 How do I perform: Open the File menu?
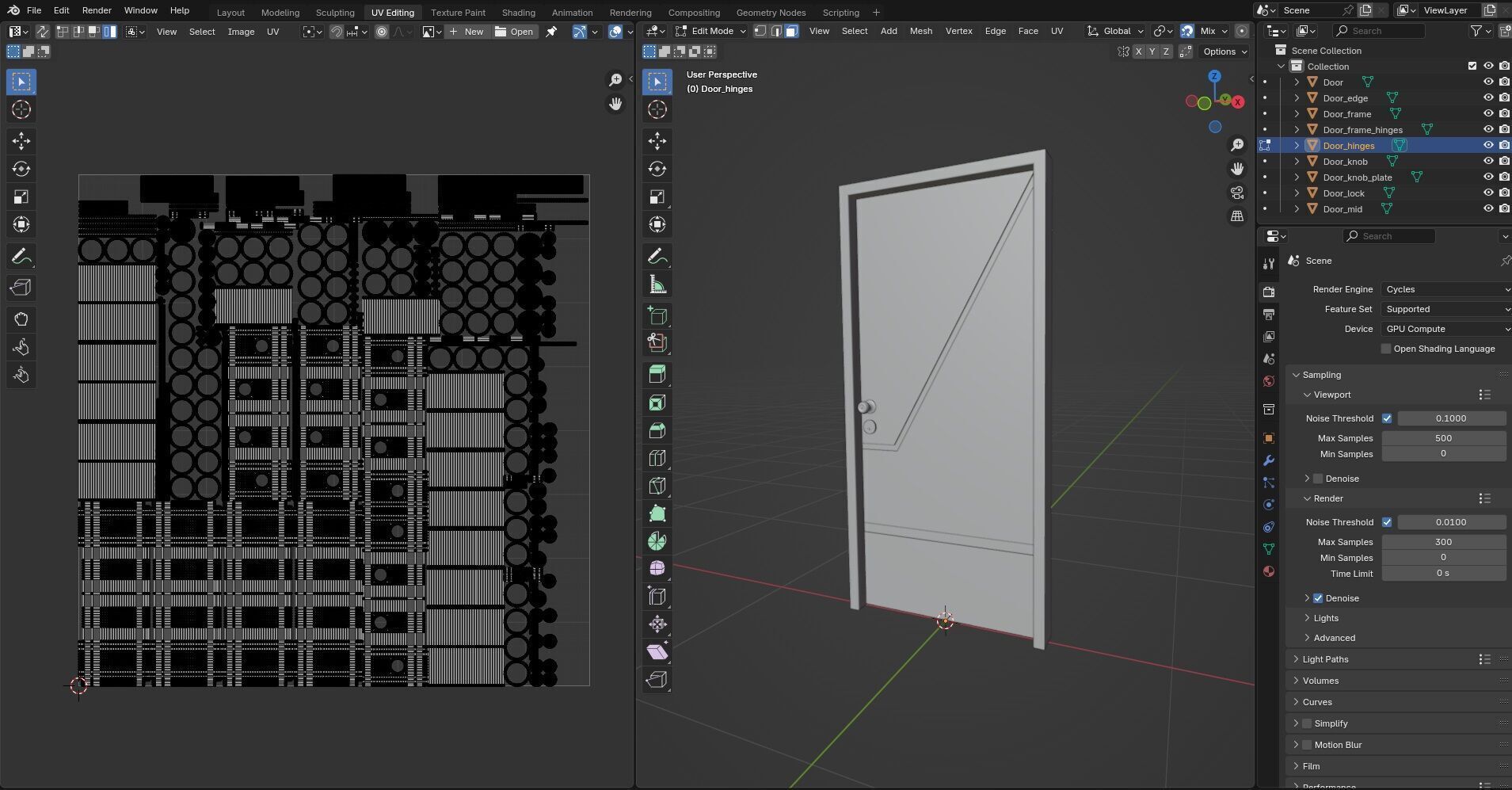point(34,10)
